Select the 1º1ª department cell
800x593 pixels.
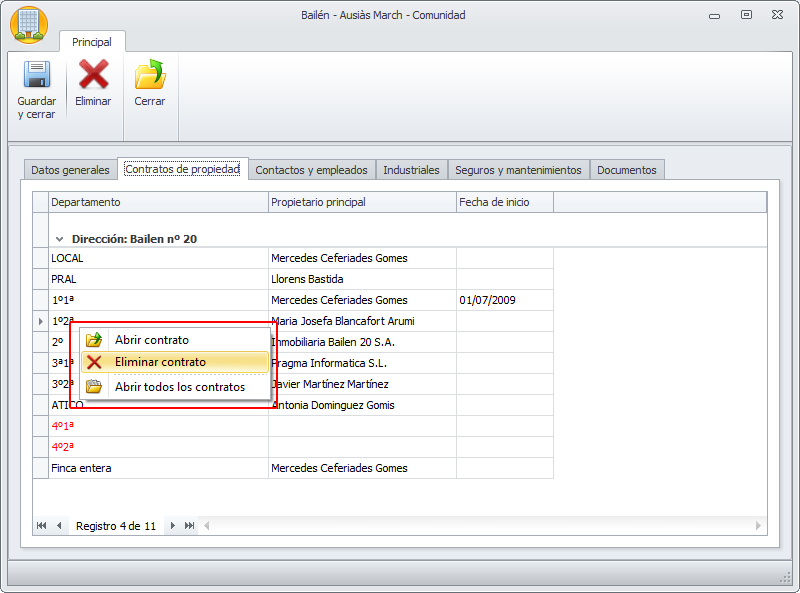pyautogui.click(x=158, y=300)
